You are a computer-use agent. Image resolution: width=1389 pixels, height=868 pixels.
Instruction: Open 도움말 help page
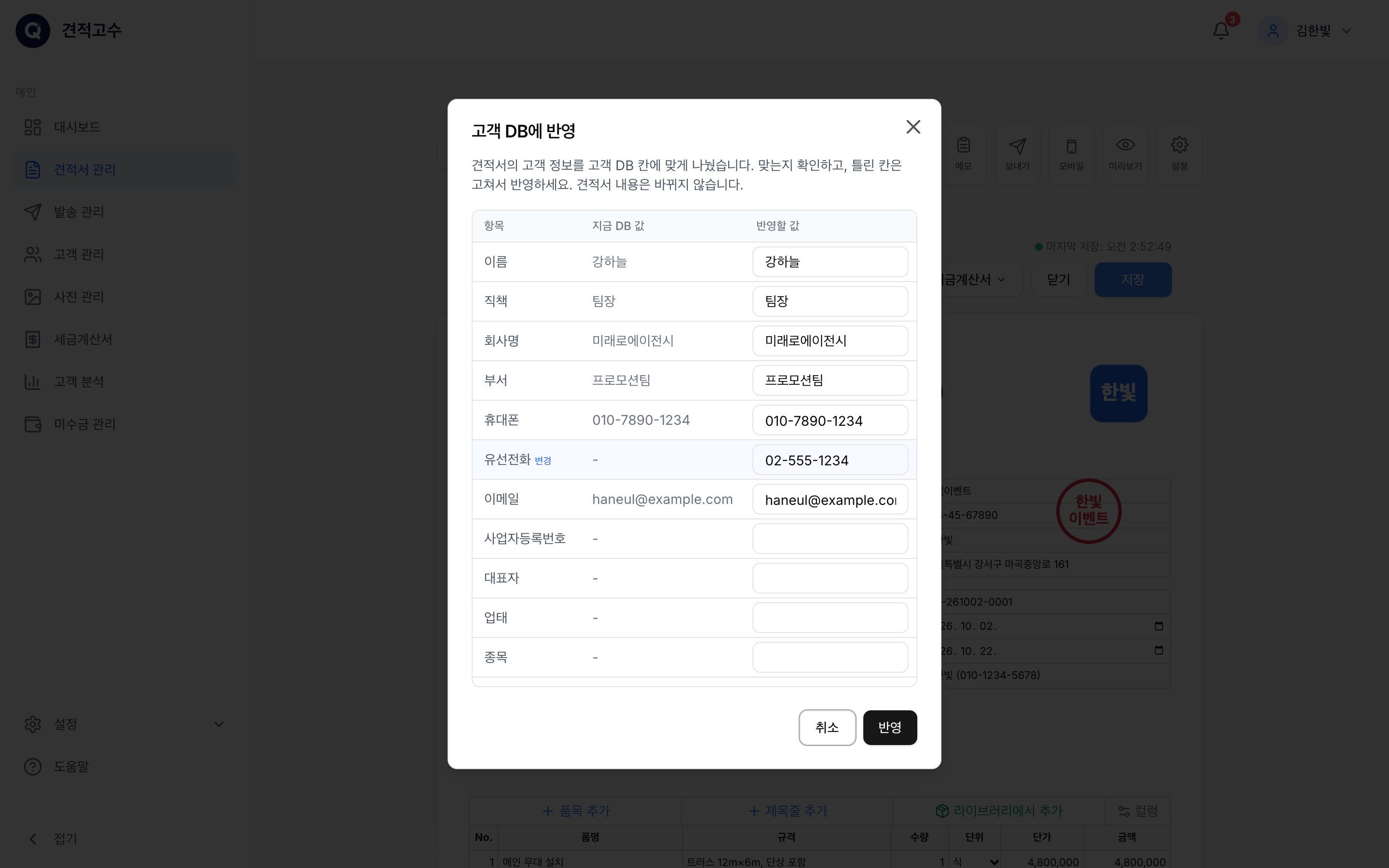[x=124, y=766]
